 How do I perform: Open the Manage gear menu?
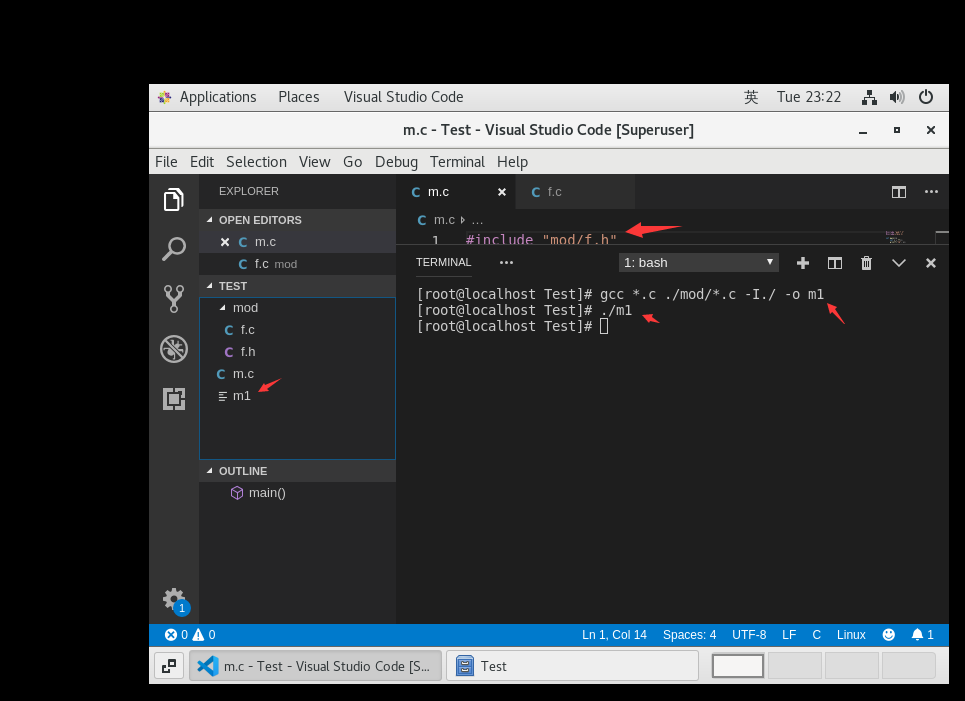point(174,597)
